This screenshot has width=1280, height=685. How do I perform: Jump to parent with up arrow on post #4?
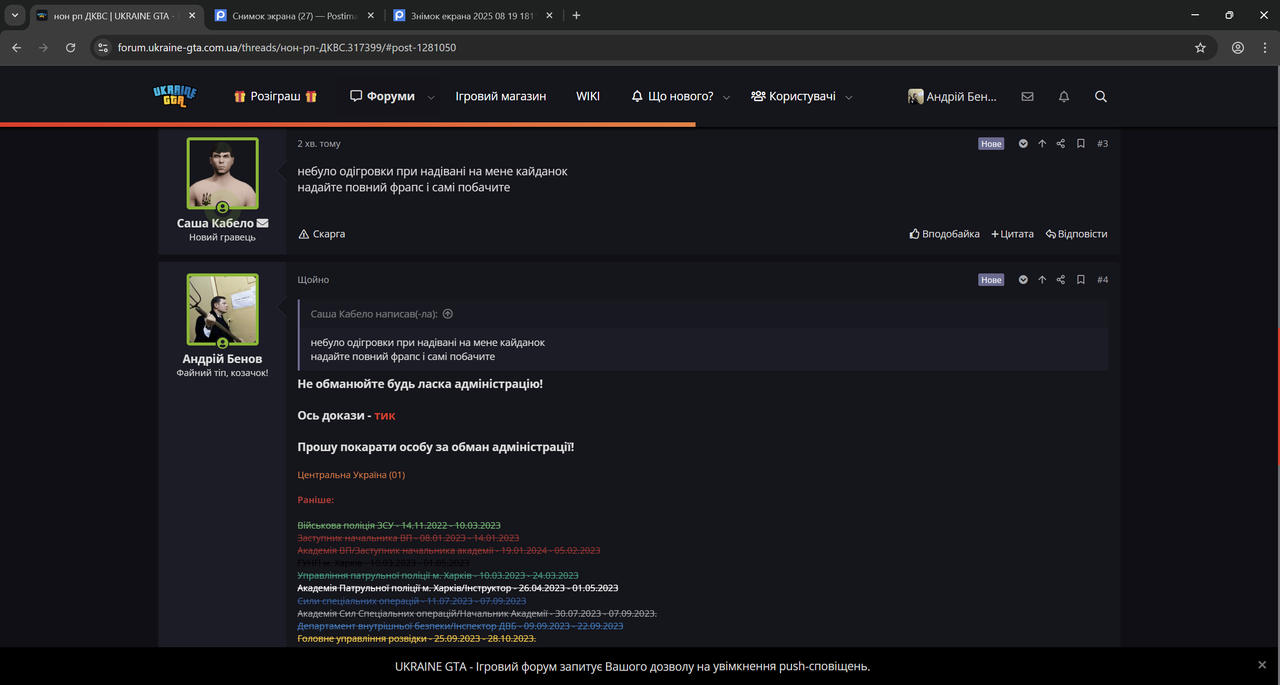pos(1042,280)
